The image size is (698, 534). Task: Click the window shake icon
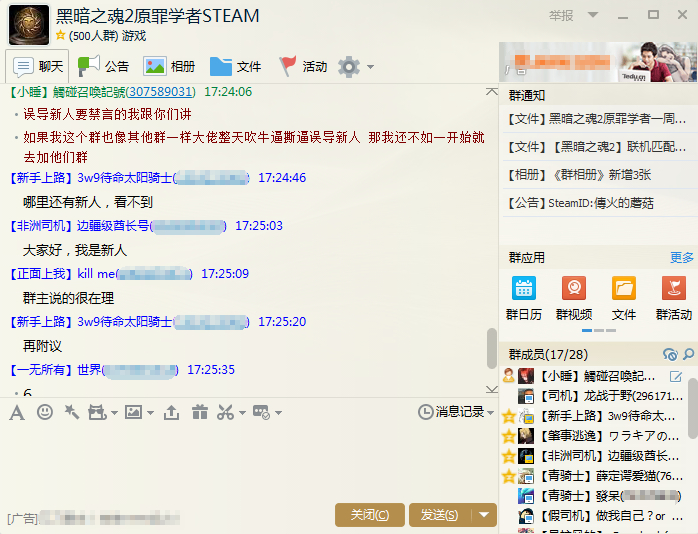(97, 413)
